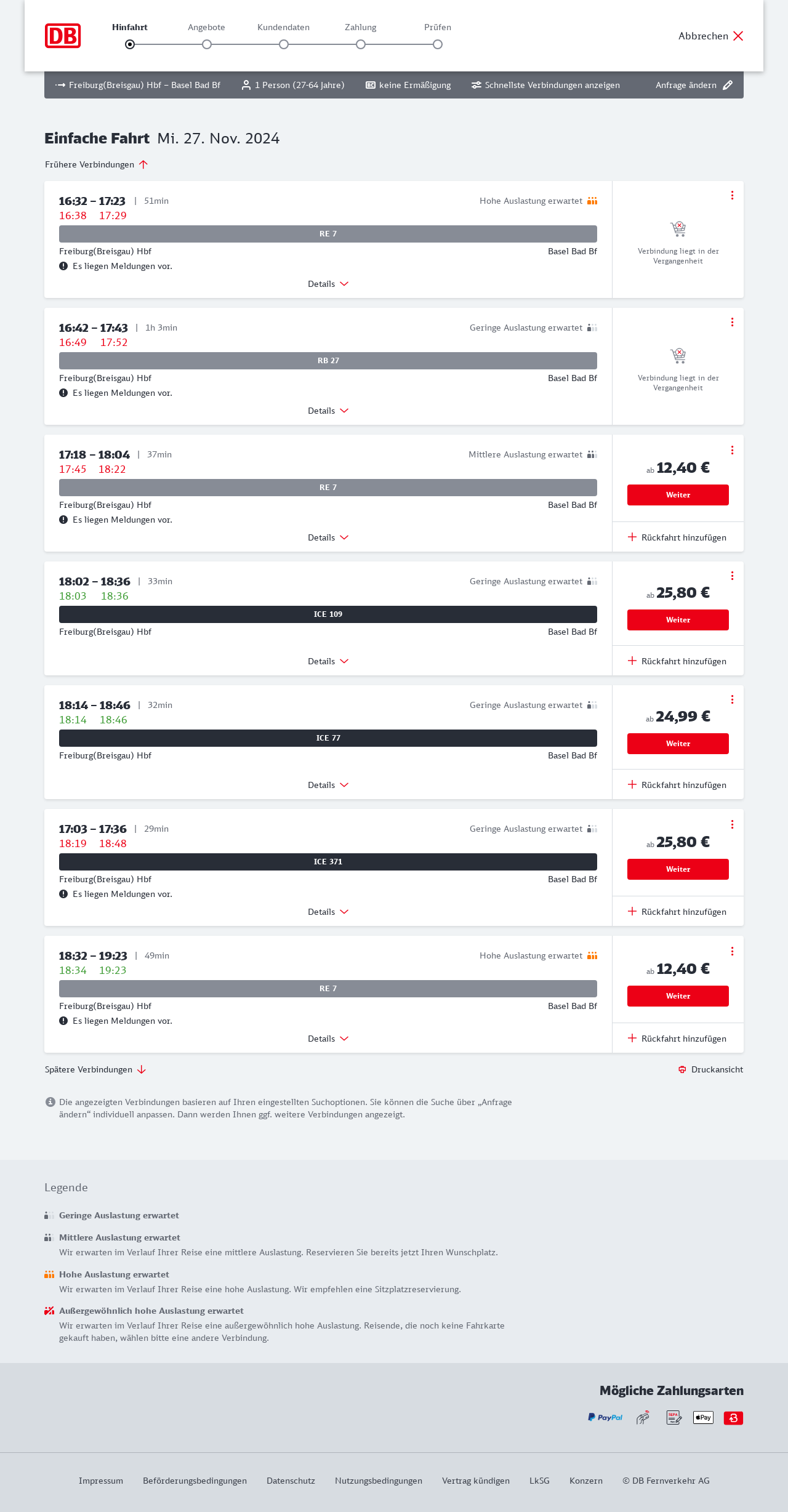Click the Apple Pay payment icon
Image resolution: width=788 pixels, height=1512 pixels.
(703, 1417)
